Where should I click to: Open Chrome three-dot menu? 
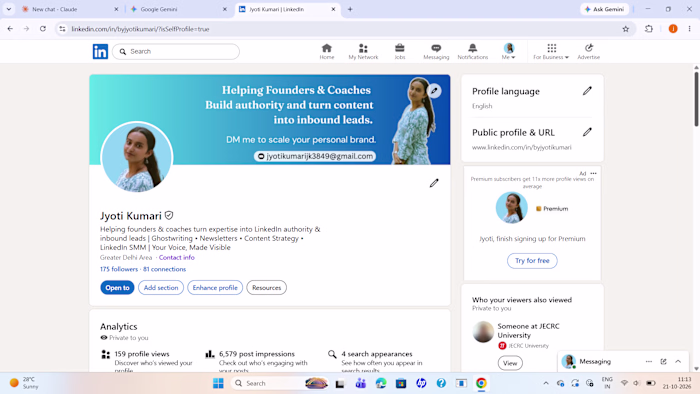click(x=690, y=29)
